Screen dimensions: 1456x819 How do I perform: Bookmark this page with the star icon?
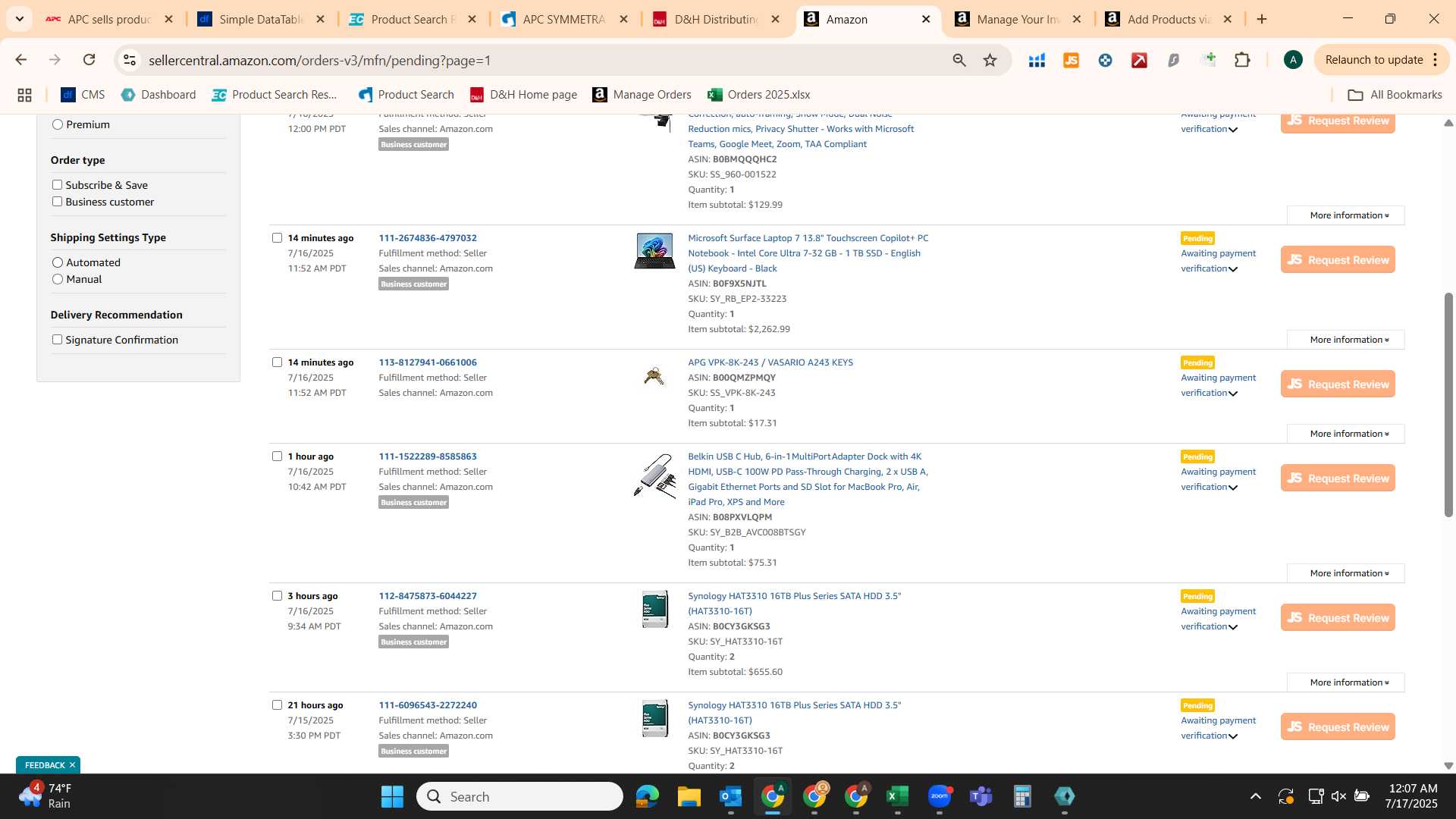pyautogui.click(x=990, y=60)
